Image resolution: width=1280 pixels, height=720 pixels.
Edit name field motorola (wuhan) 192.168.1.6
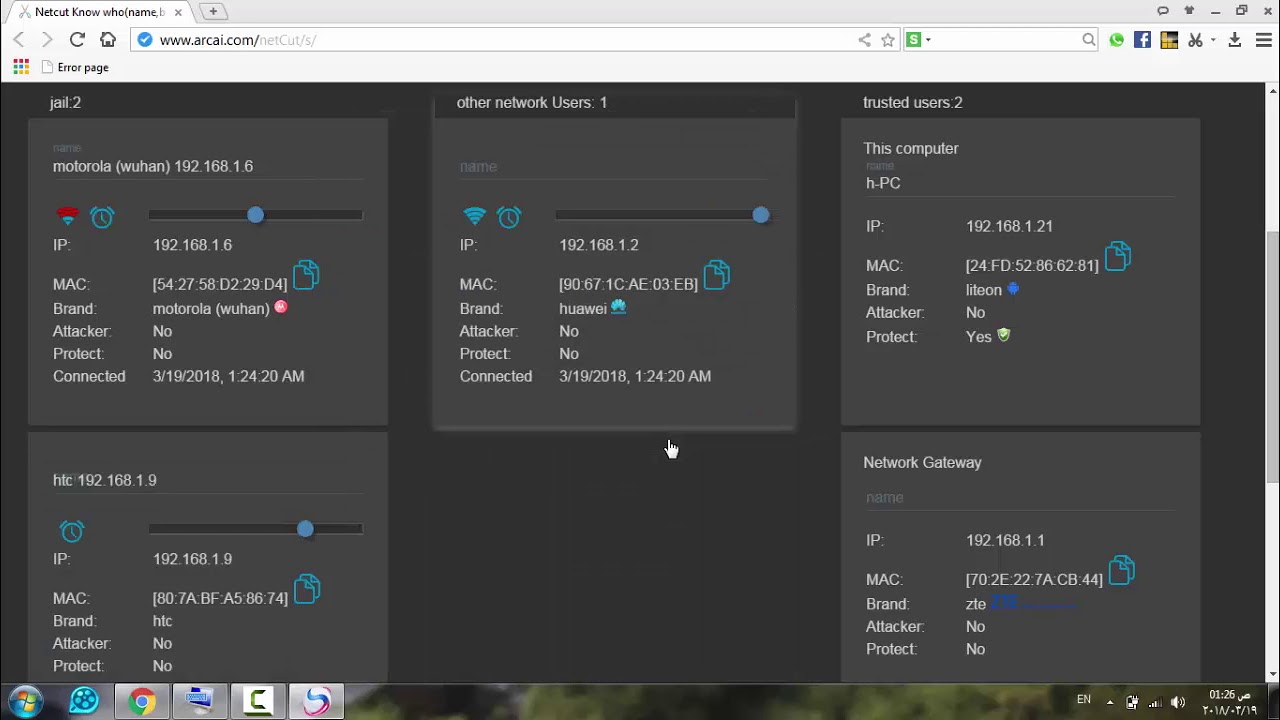[208, 166]
